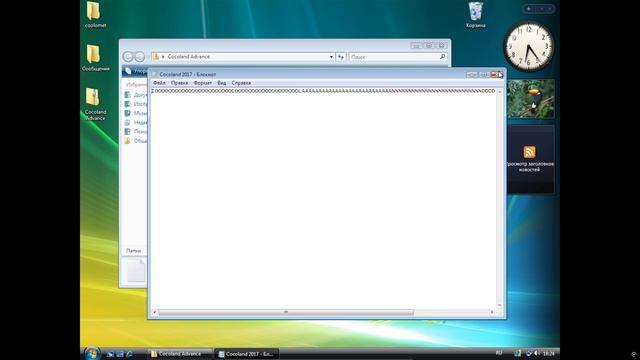Click the Notepad horizontal scrollbar thumb
This screenshot has height=360, width=640.
[x=286, y=312]
